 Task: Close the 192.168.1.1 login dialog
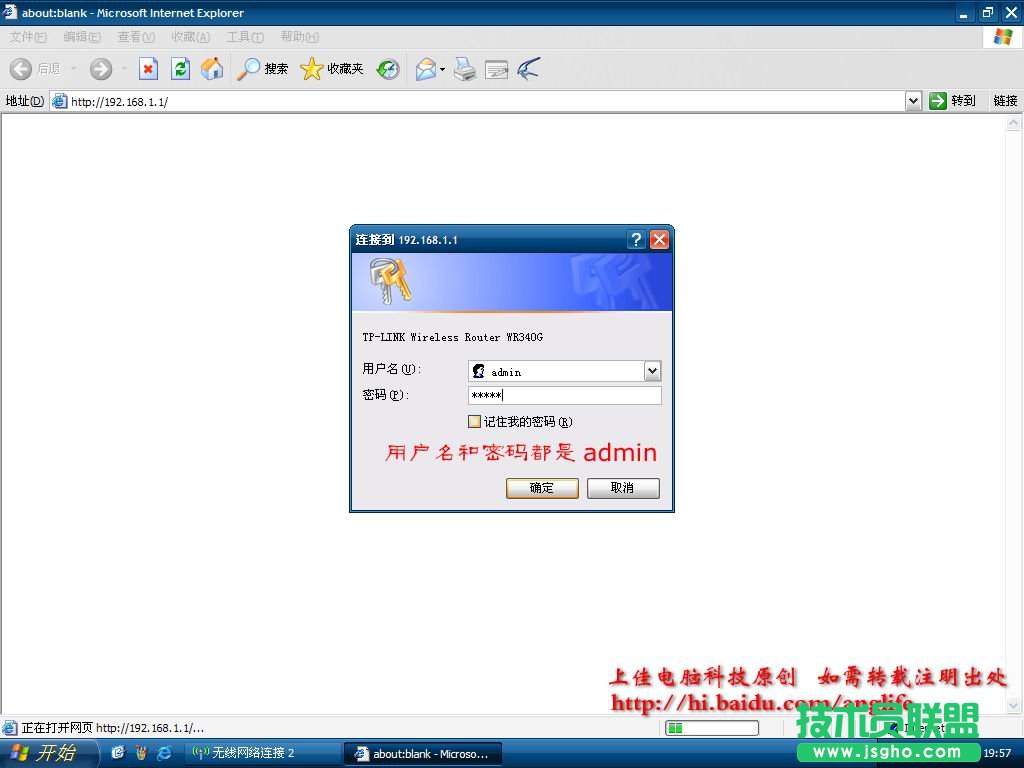[x=660, y=240]
